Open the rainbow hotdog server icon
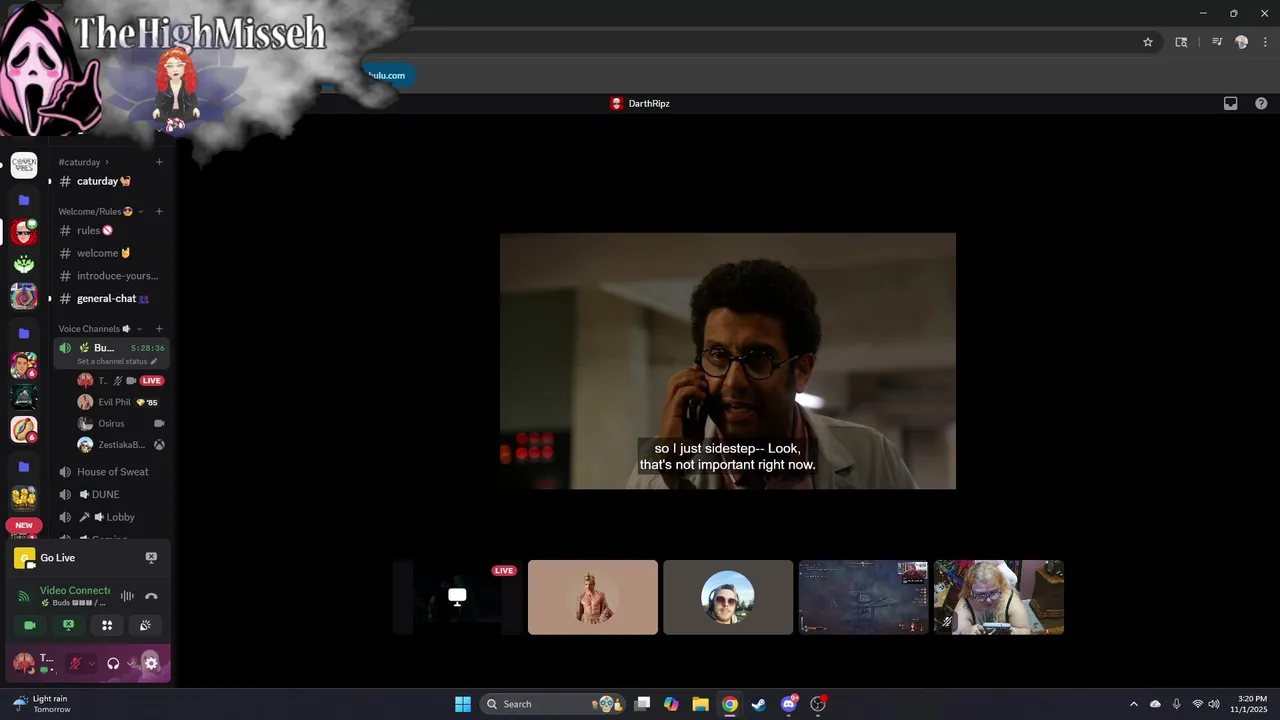Viewport: 1280px width, 720px height. [x=24, y=429]
